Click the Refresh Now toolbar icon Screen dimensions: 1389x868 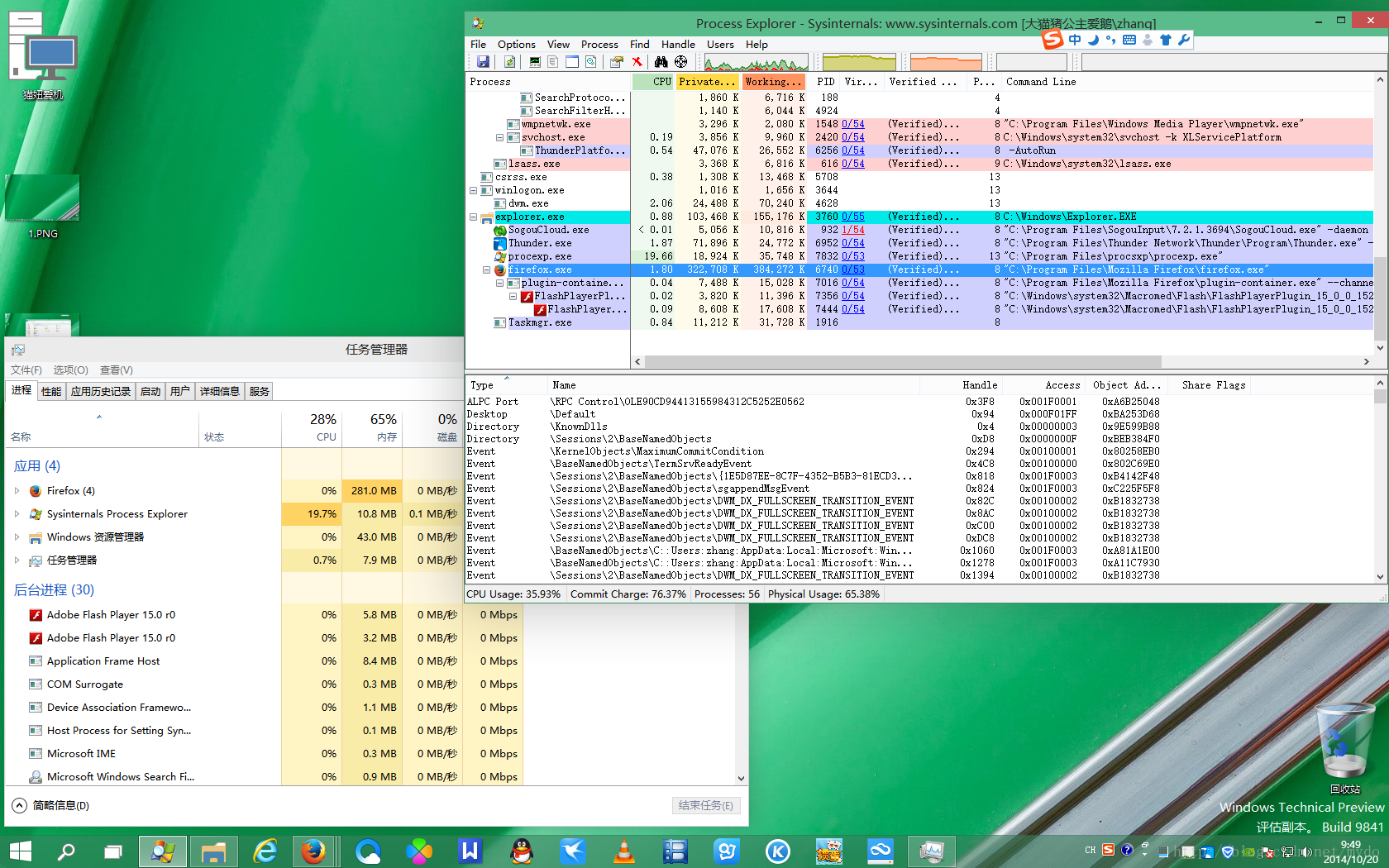tap(509, 62)
